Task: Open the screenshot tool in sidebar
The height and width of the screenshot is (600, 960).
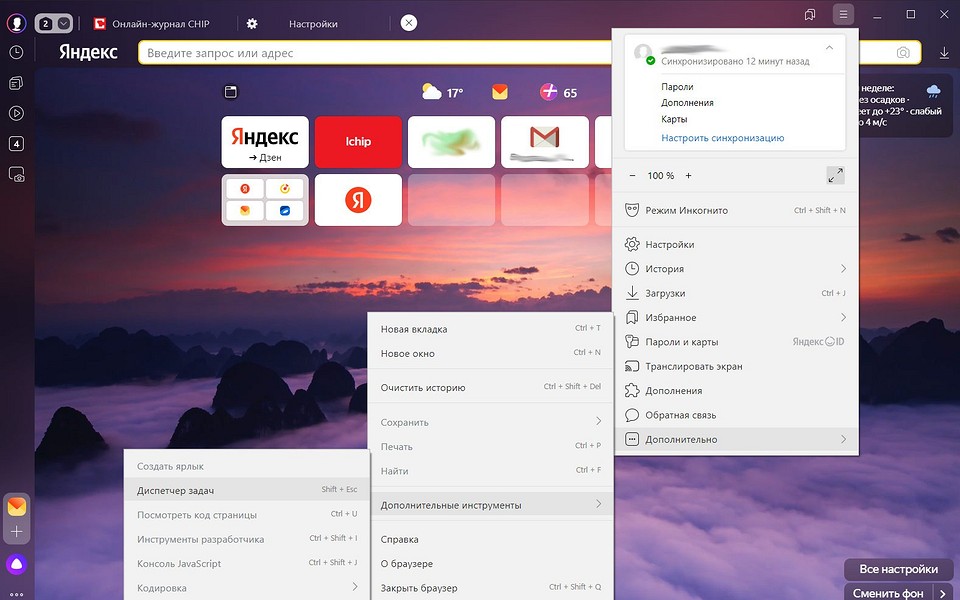Action: pos(16,174)
